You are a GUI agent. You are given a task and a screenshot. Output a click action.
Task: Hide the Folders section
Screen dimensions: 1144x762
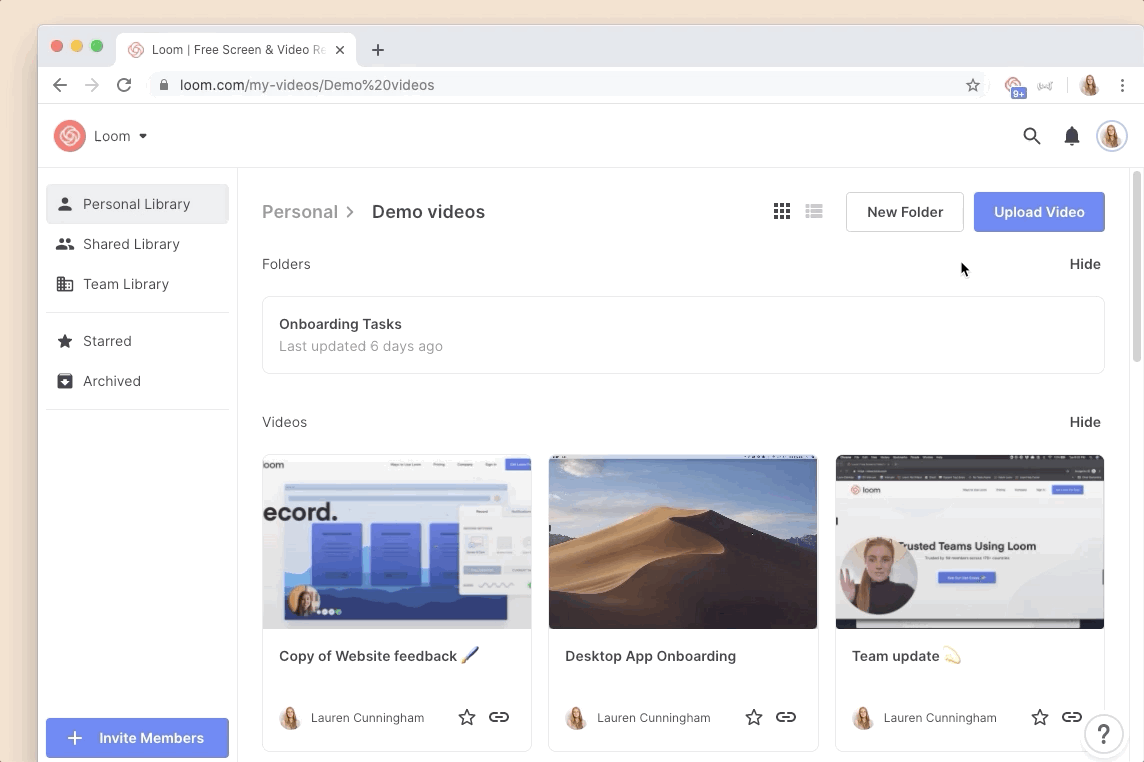pos(1085,264)
